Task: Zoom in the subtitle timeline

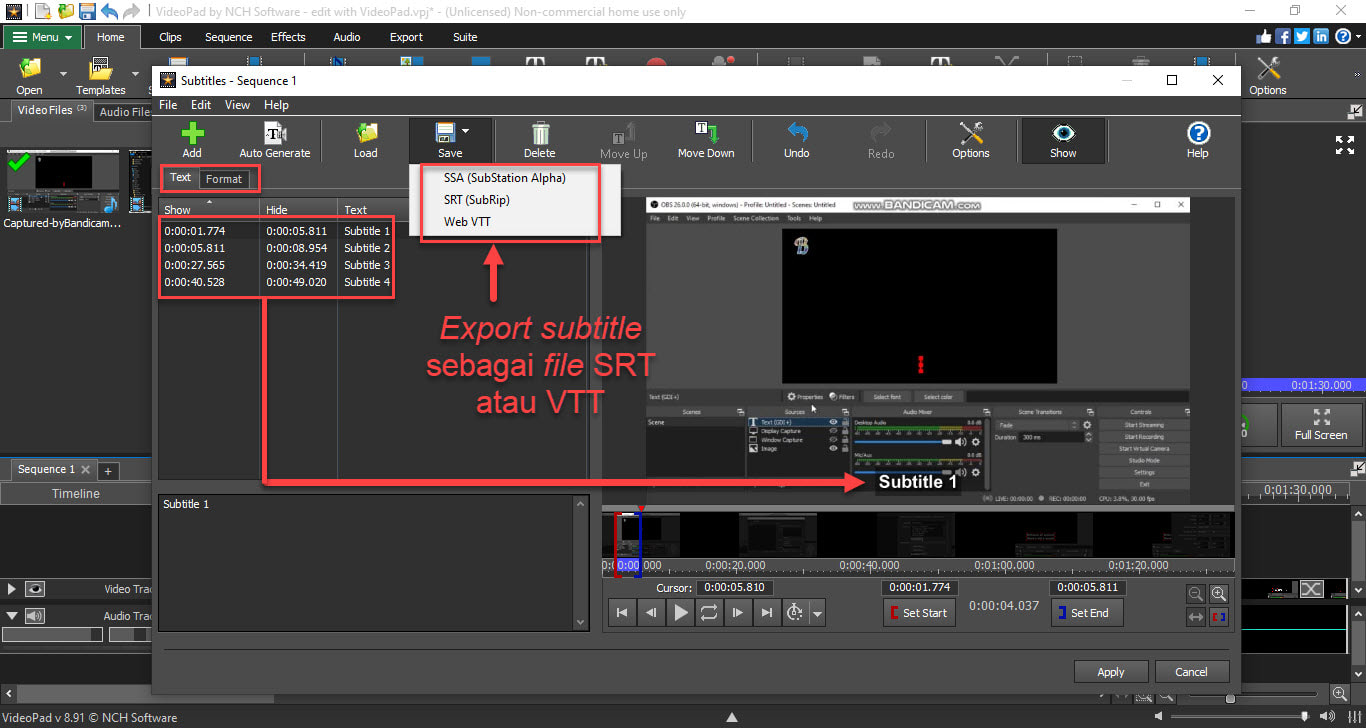Action: [1219, 594]
